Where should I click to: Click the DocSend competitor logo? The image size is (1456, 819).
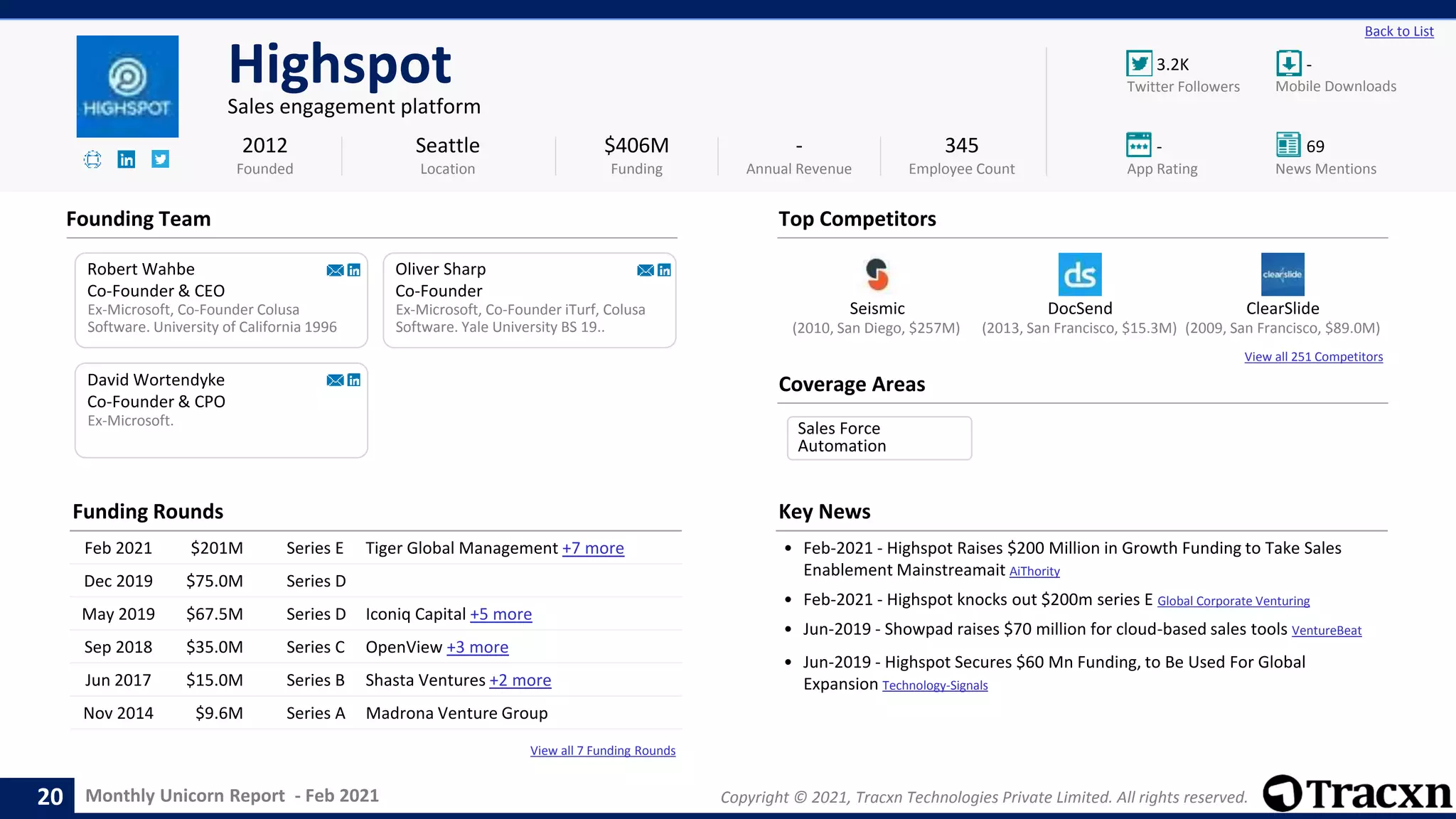[1080, 274]
